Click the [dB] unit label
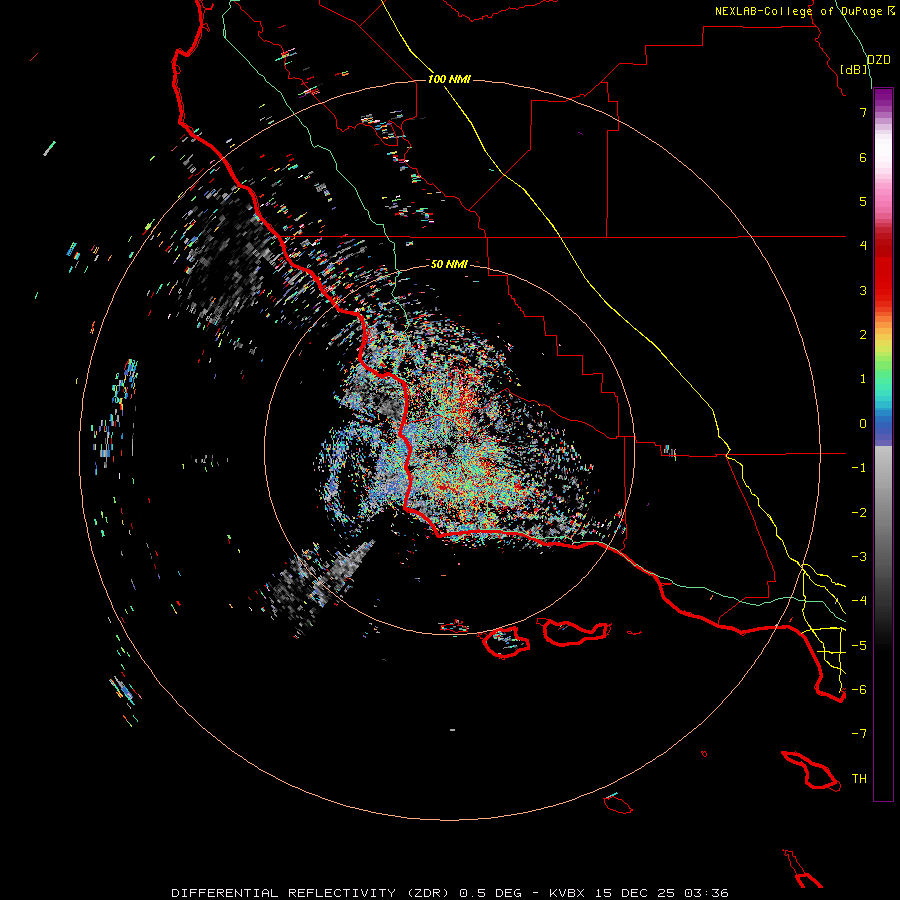 point(854,69)
